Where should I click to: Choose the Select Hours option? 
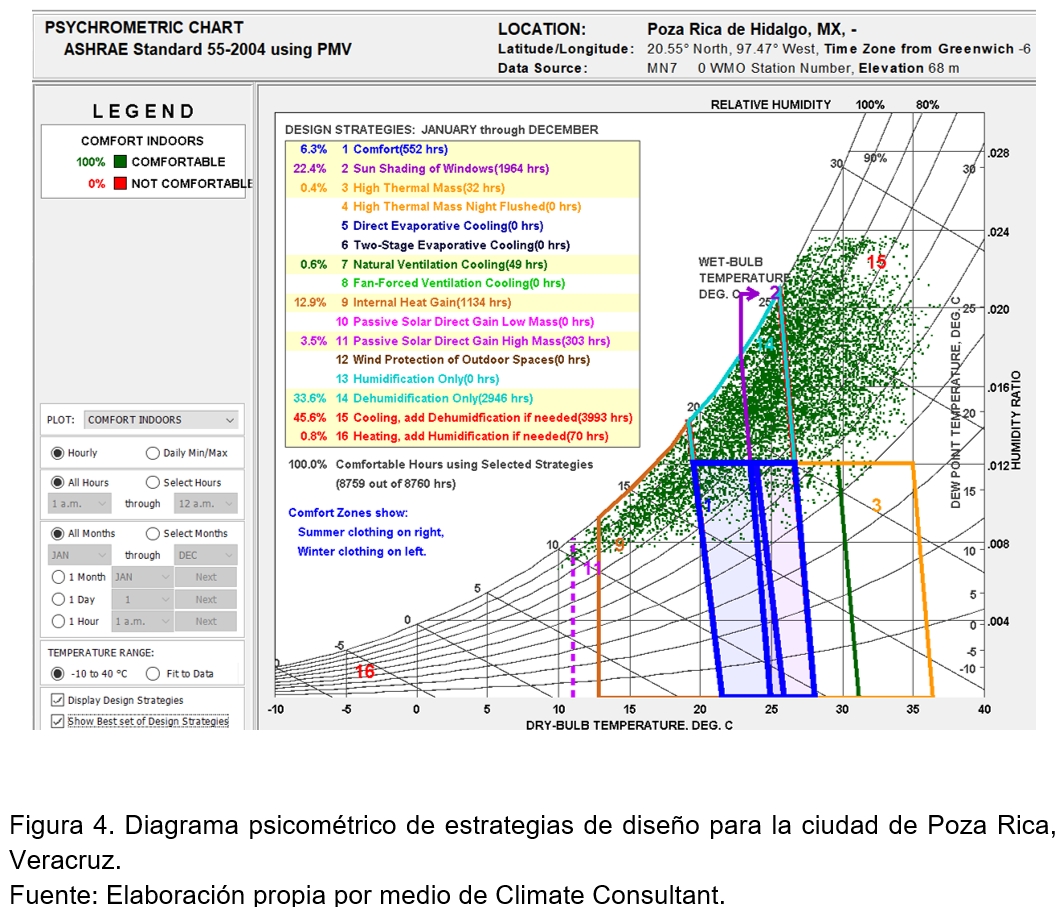(x=153, y=482)
